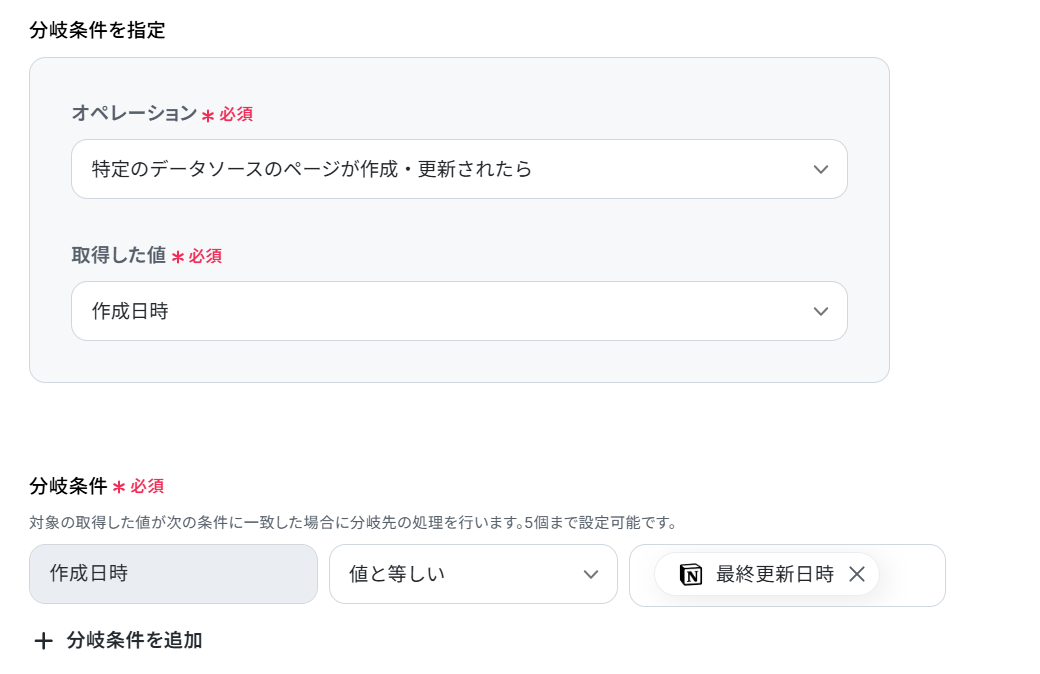Click the greyed 作成日時 condition field
The image size is (1040, 674).
point(173,574)
